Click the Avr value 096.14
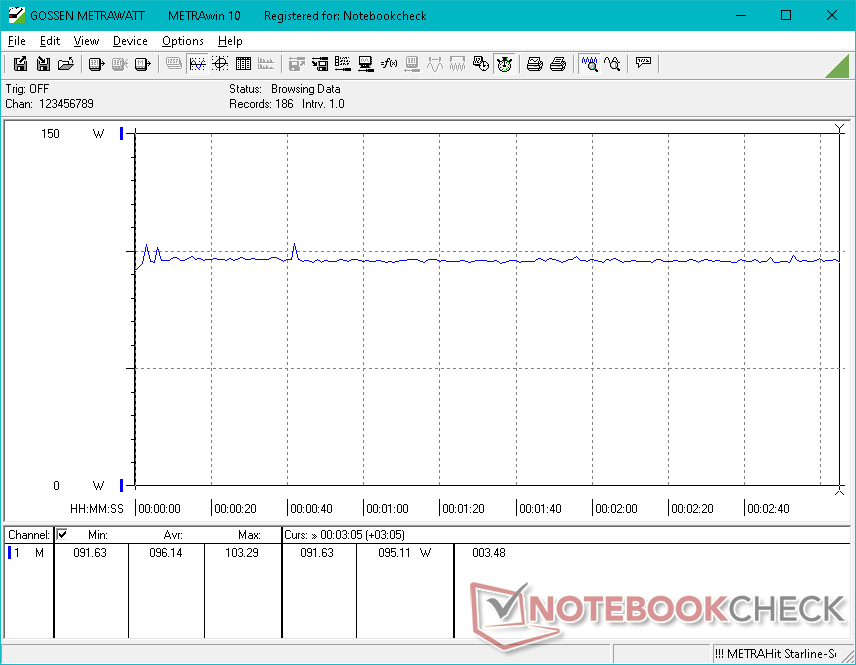The width and height of the screenshot is (856, 665). coord(166,553)
